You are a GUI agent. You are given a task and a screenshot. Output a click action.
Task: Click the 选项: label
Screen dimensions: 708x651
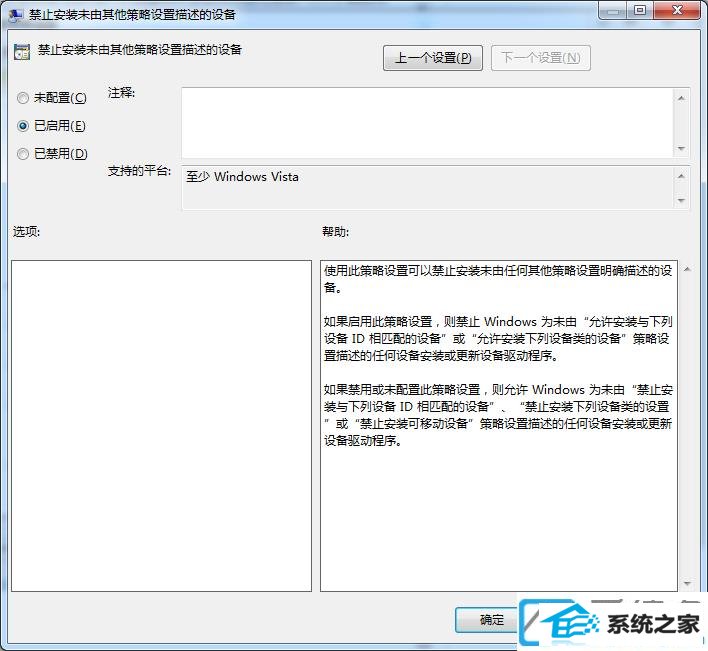(26, 232)
